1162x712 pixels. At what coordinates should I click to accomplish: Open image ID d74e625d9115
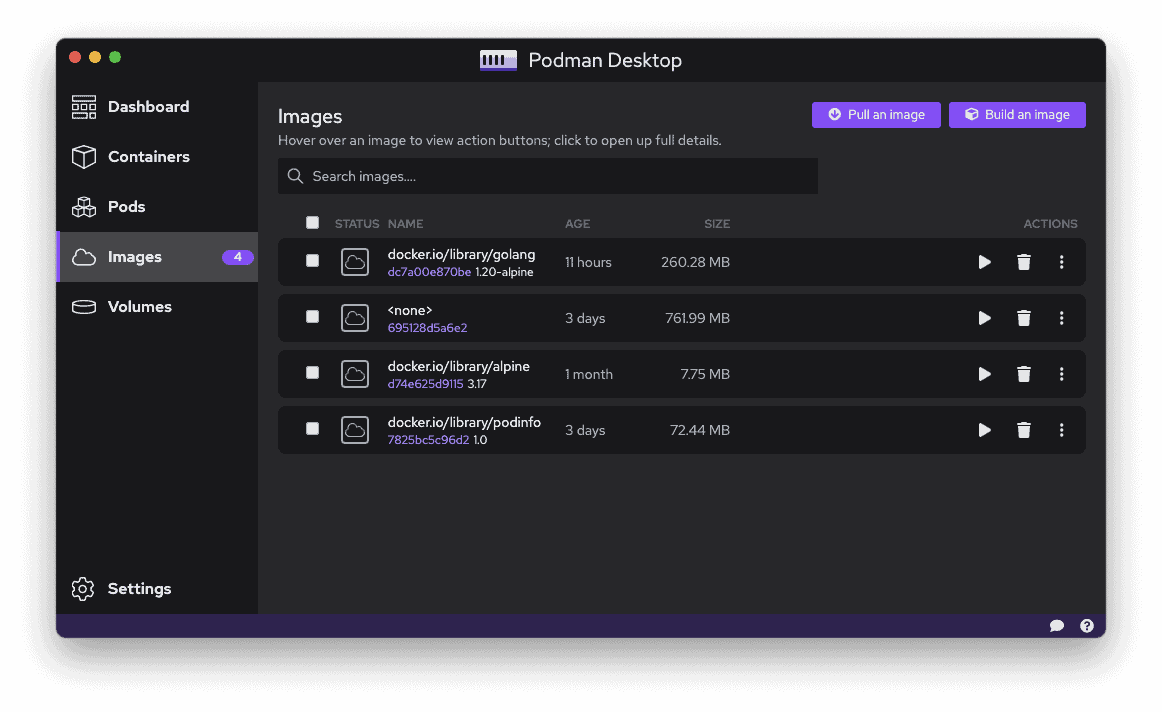tap(425, 384)
